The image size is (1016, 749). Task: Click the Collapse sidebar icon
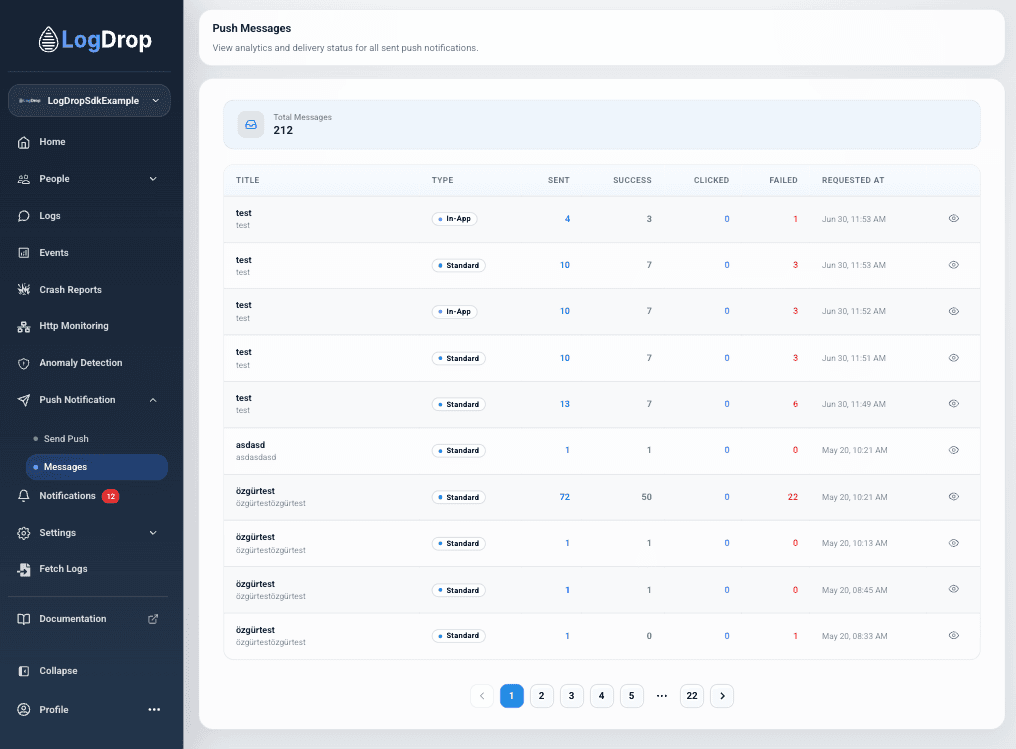pyautogui.click(x=24, y=671)
